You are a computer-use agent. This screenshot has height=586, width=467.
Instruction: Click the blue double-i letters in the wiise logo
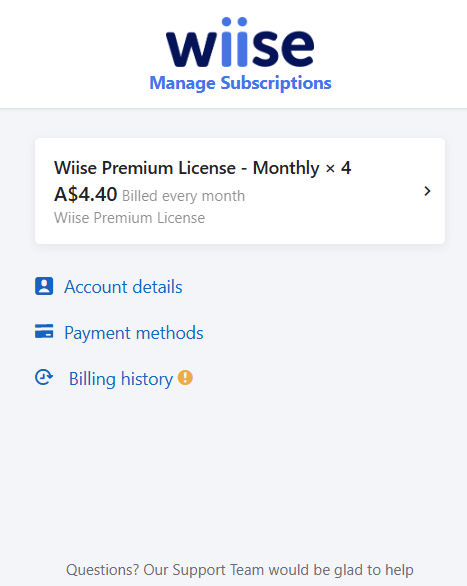point(234,42)
